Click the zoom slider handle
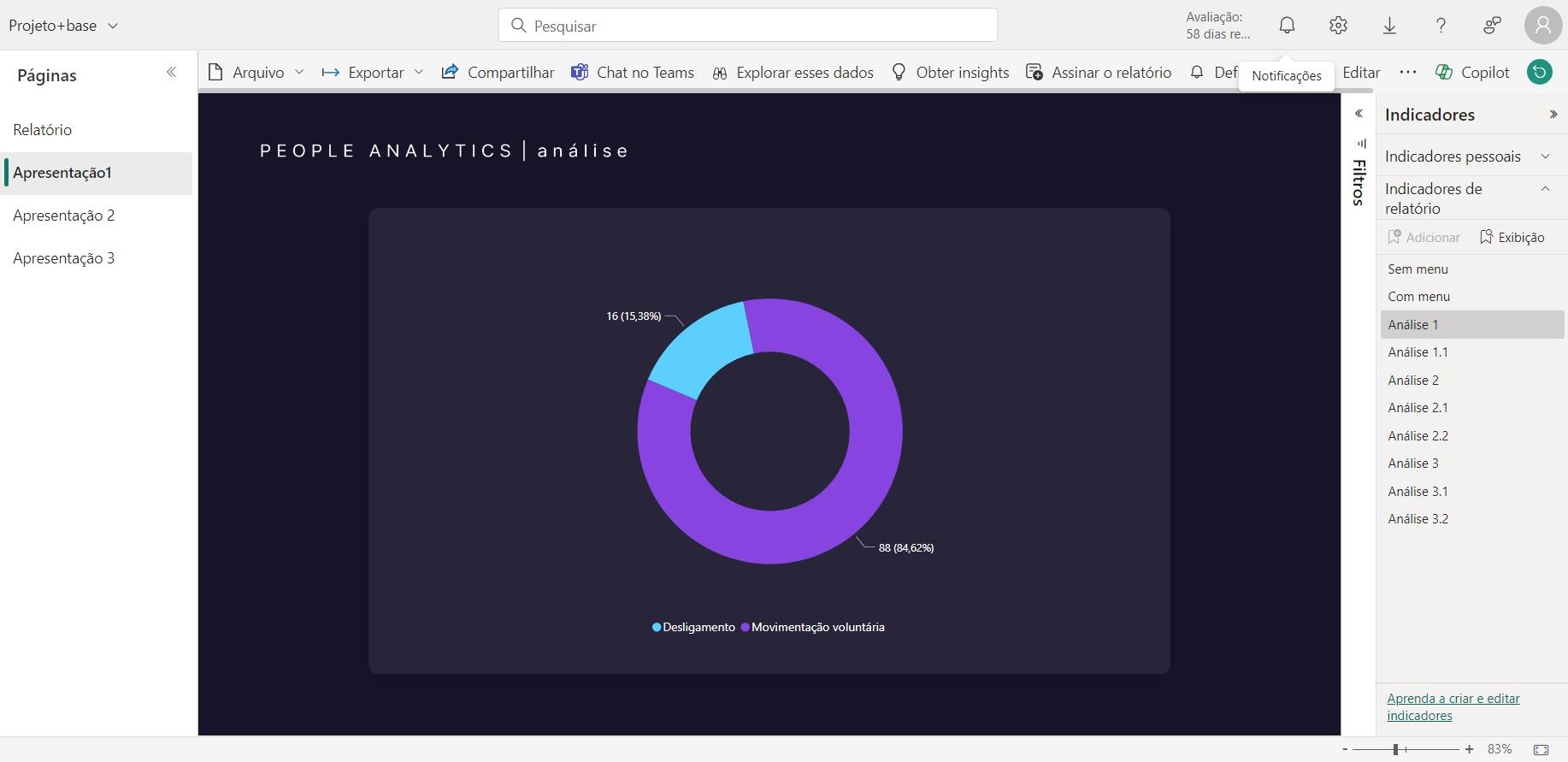1568x762 pixels. tap(1395, 749)
